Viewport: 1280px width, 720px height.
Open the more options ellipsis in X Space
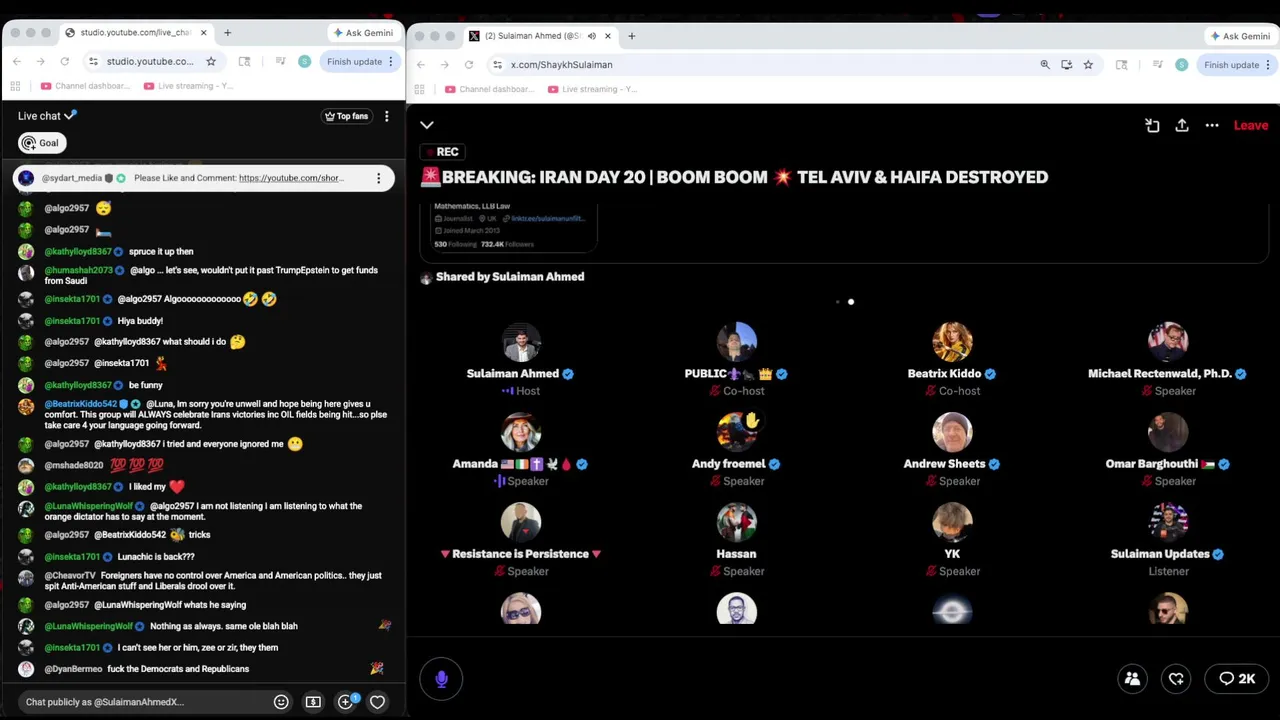click(1212, 125)
